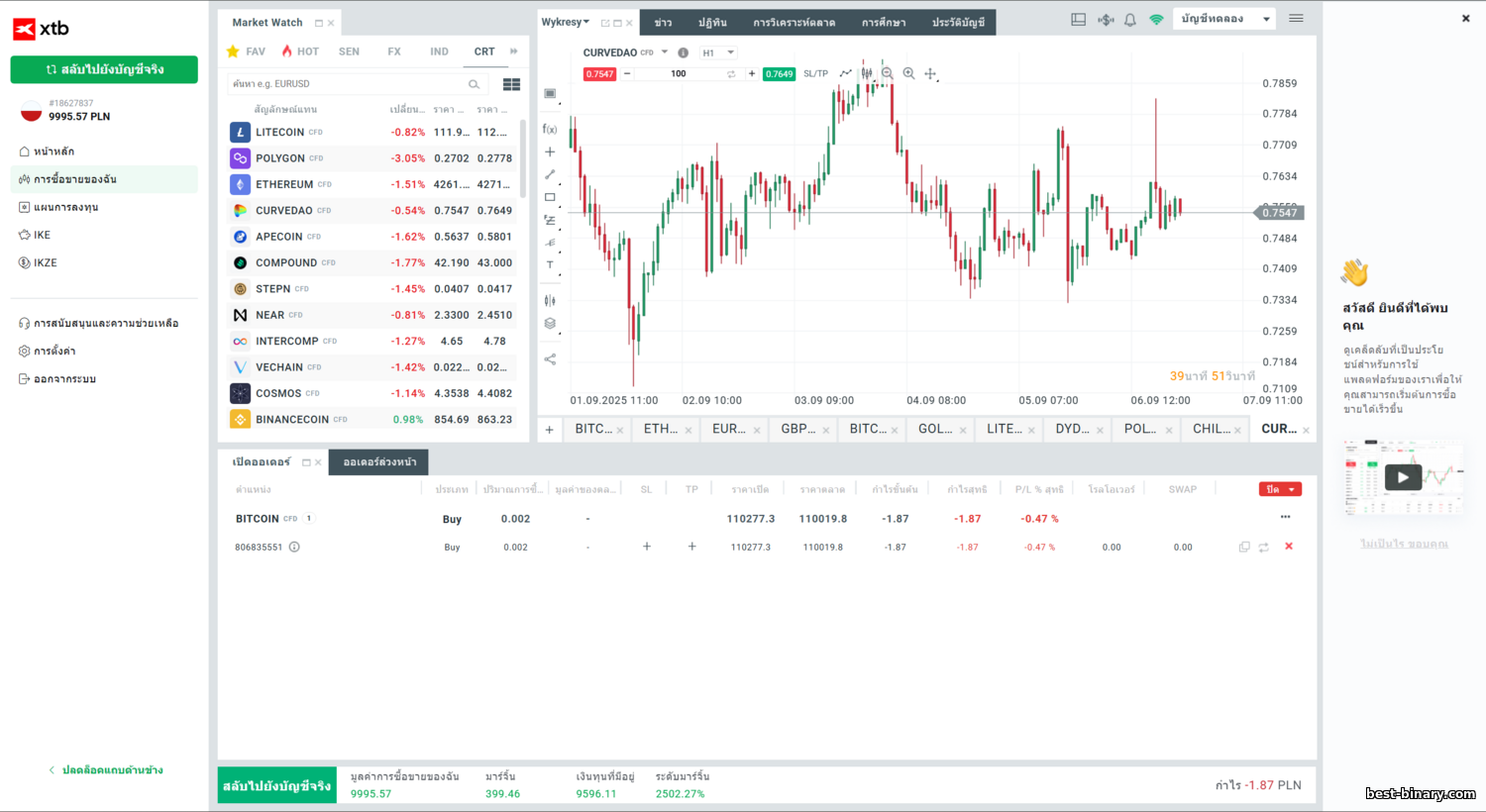Close the Bitcoin position with red X
Viewport: 1486px width, 812px height.
(1289, 547)
